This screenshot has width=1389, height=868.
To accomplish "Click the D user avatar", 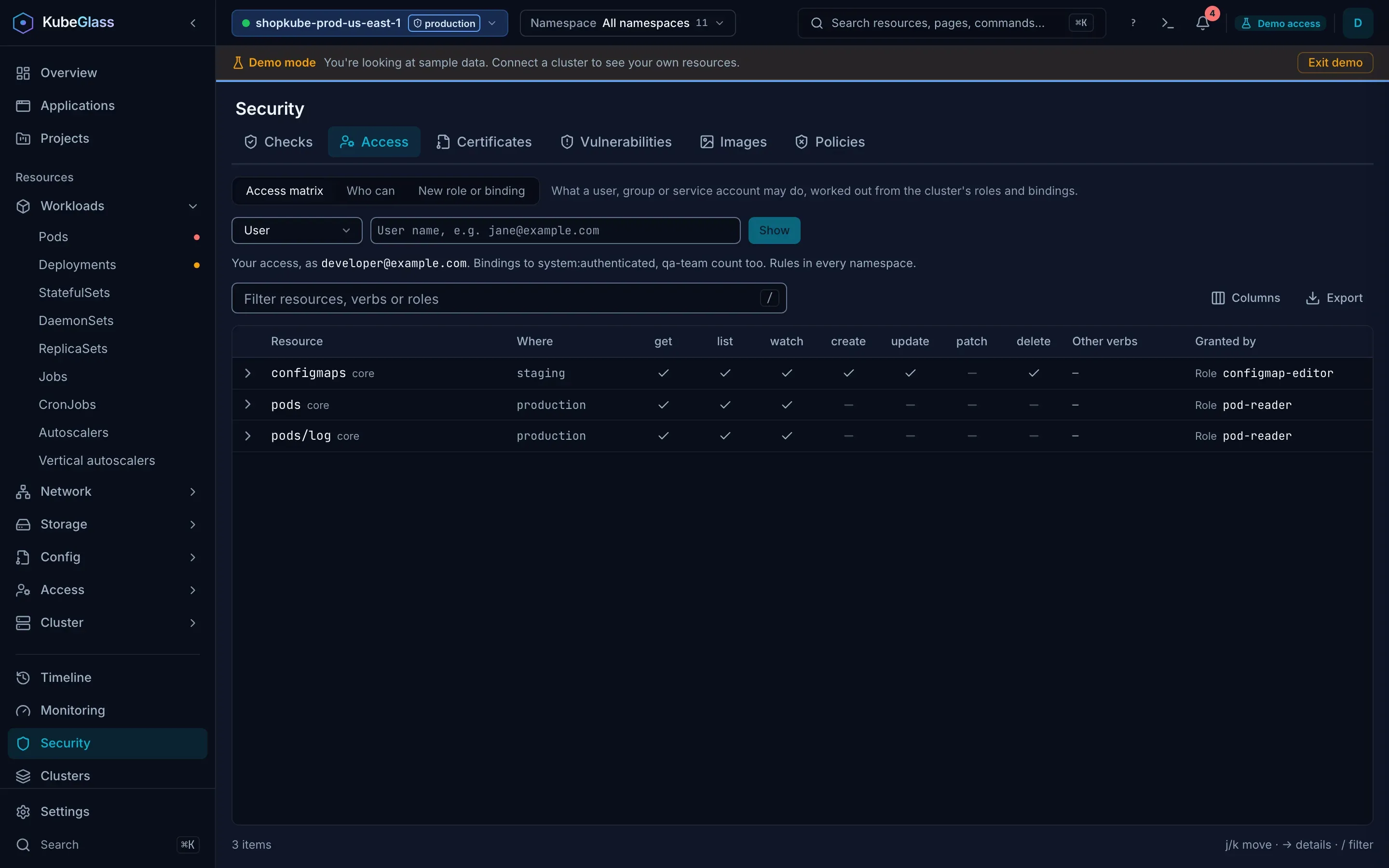I will click(x=1358, y=23).
